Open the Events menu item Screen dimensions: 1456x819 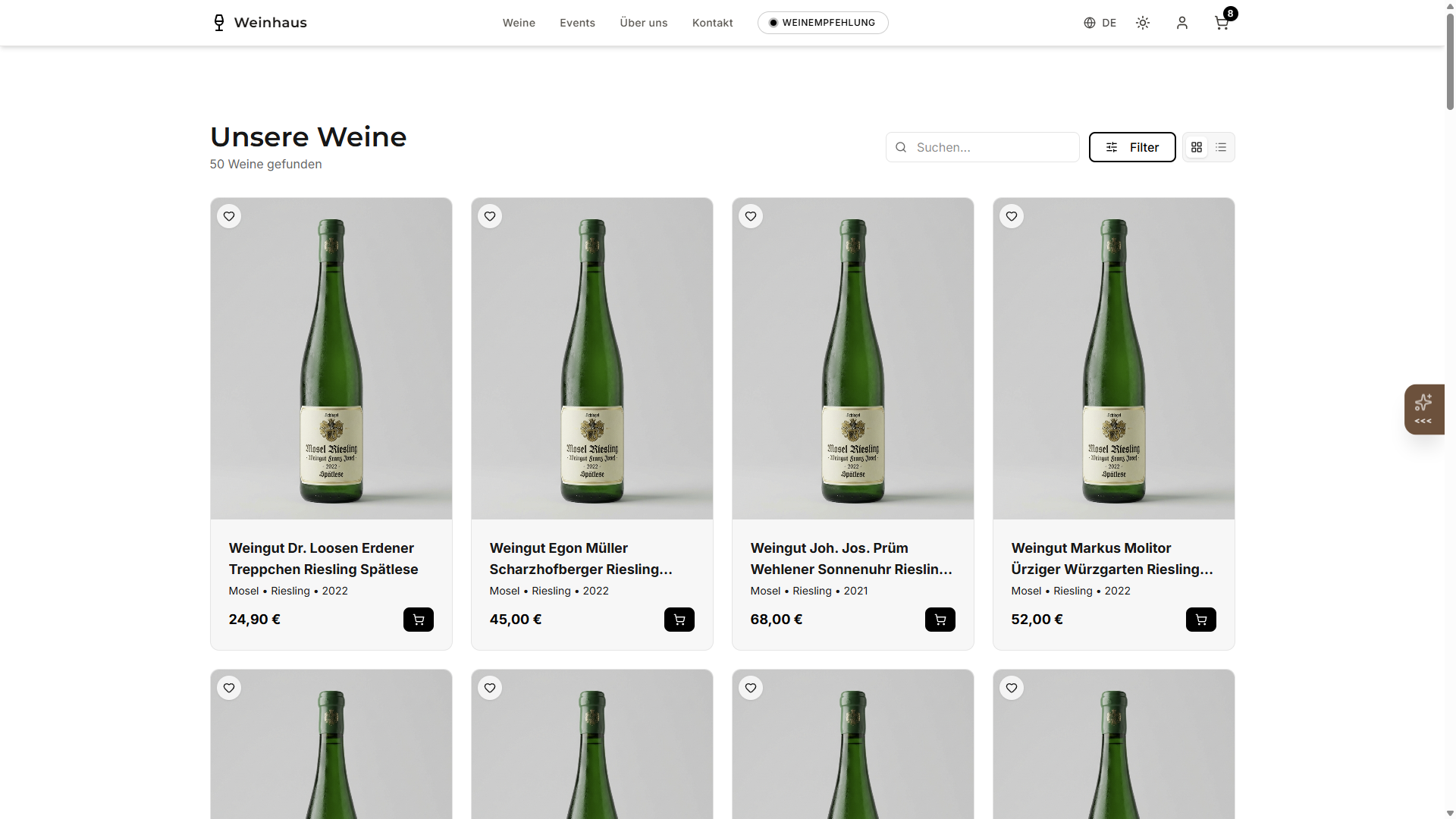577,23
